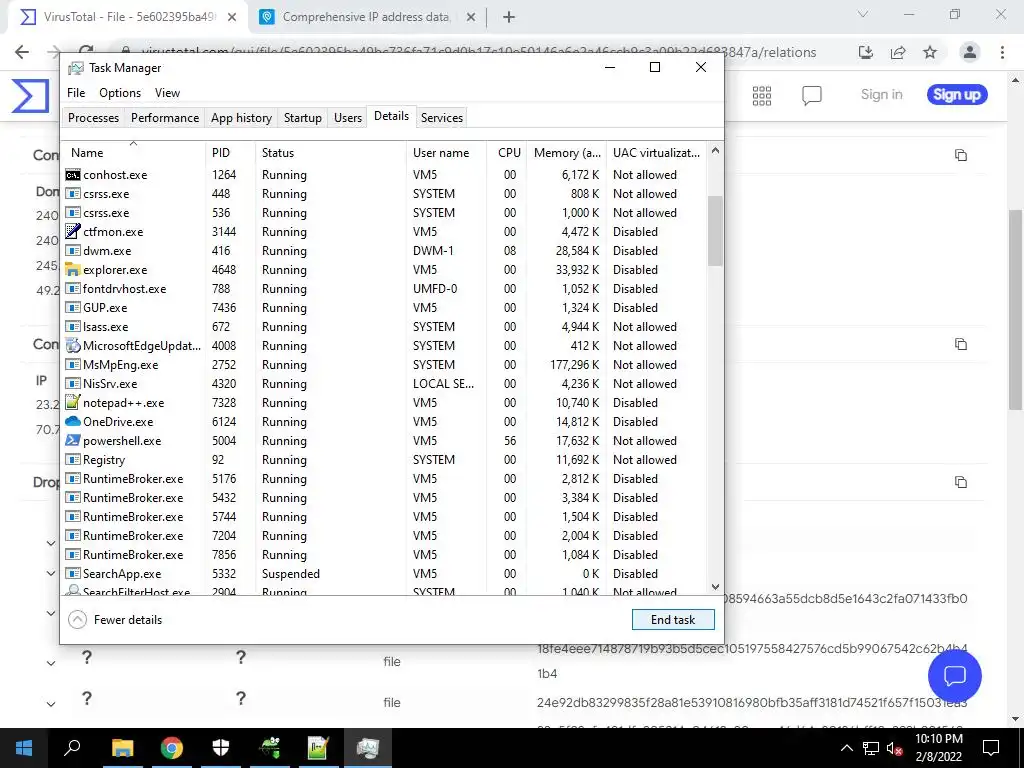The width and height of the screenshot is (1024, 768).
Task: Open Task Manager File menu
Action: point(76,93)
